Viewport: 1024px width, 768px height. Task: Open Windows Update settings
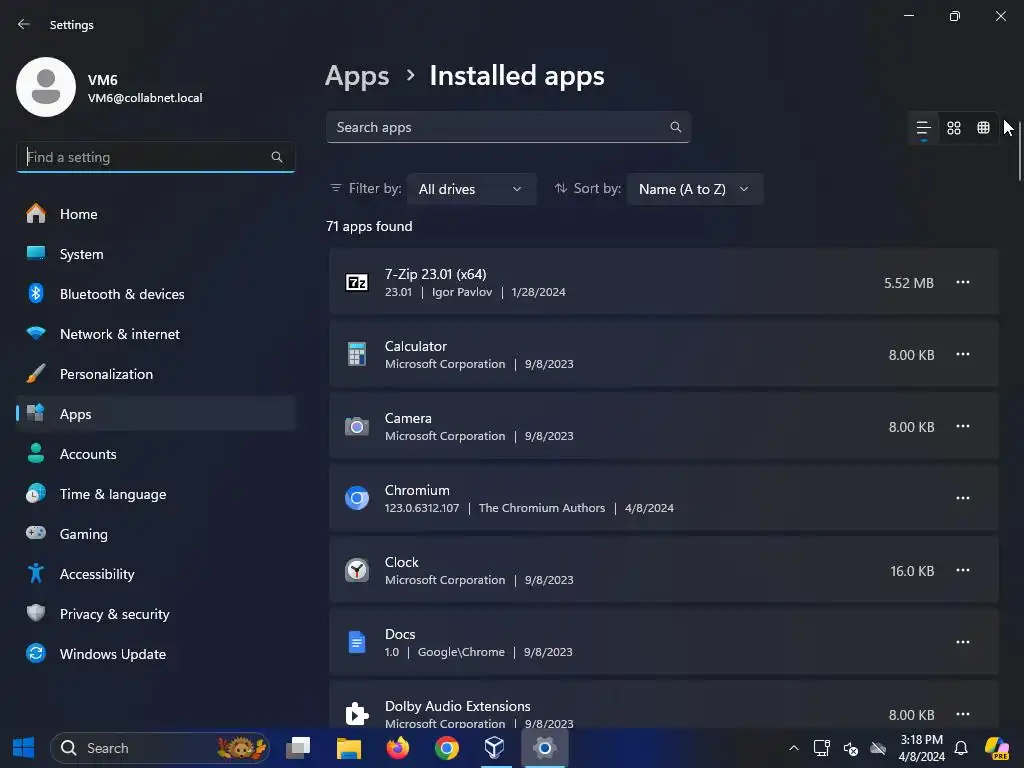[x=156, y=654]
